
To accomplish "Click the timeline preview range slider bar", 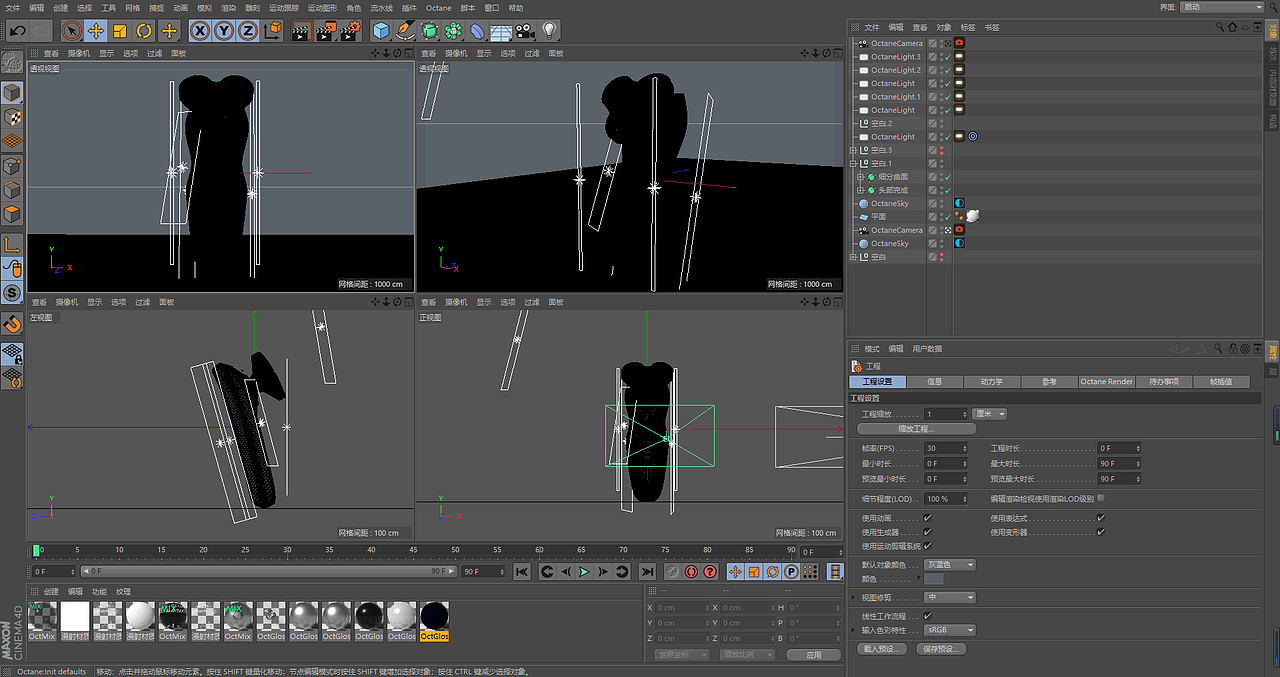I will [268, 572].
